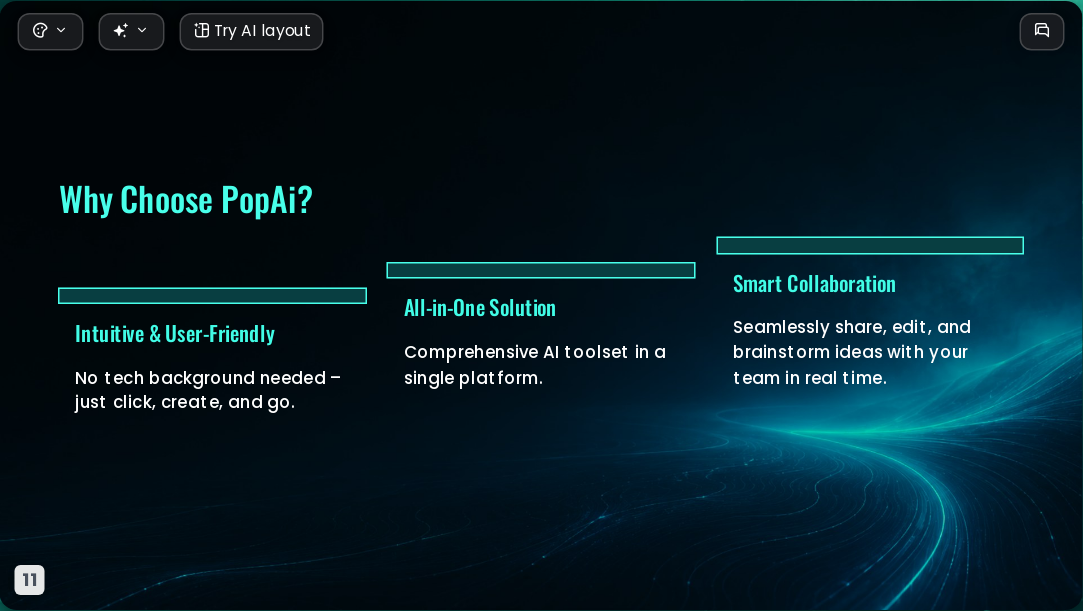
Task: Open the comments panel icon
Action: pos(1042,31)
